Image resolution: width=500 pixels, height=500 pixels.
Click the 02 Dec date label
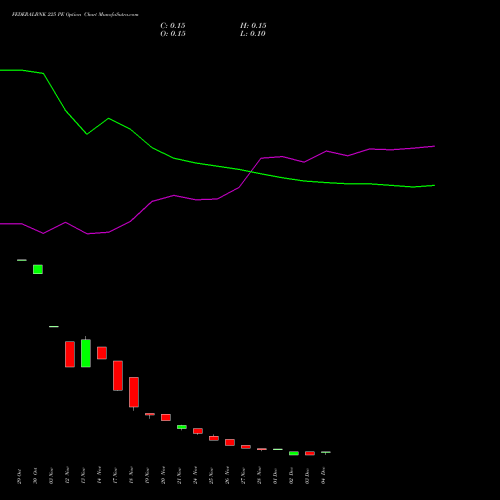[x=291, y=476]
